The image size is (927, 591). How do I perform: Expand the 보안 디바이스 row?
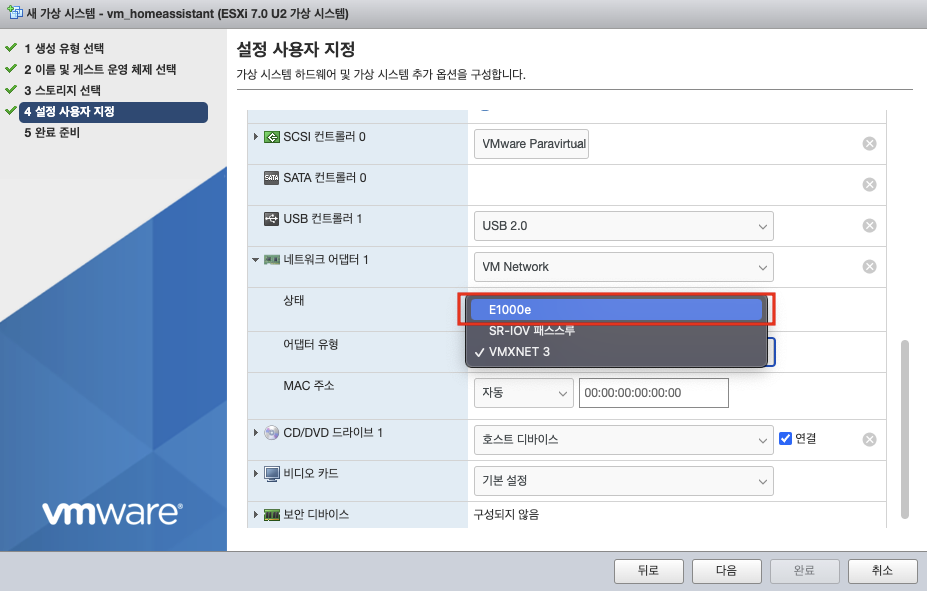pos(255,514)
